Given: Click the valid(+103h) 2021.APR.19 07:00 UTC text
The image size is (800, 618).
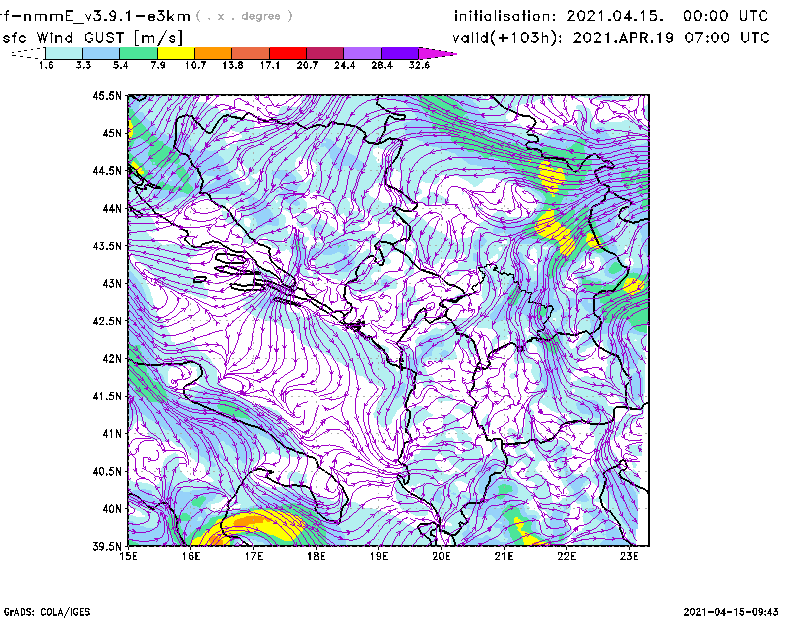Looking at the screenshot, I should (x=611, y=38).
